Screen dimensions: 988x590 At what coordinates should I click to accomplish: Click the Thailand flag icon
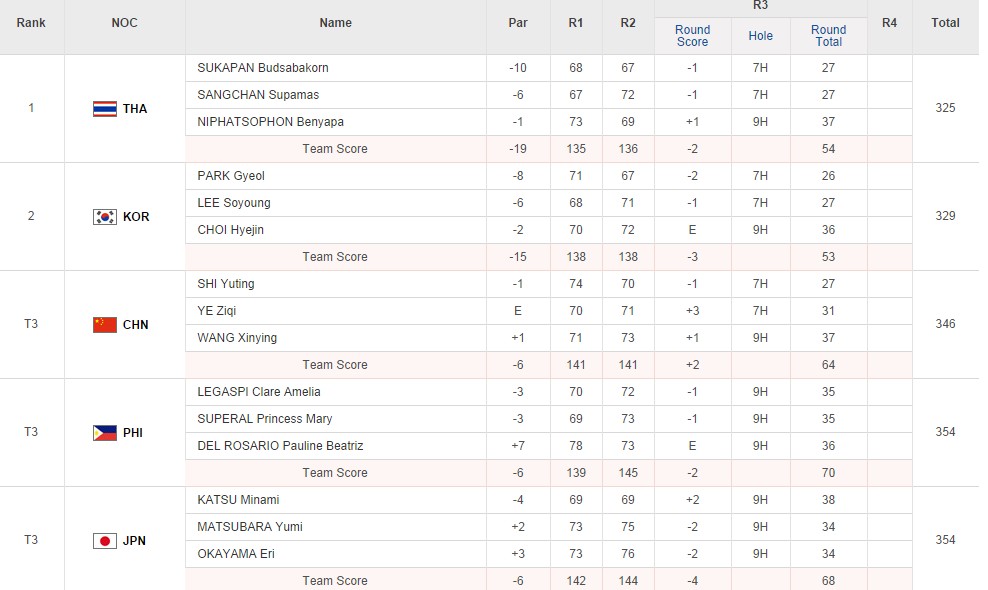[104, 109]
